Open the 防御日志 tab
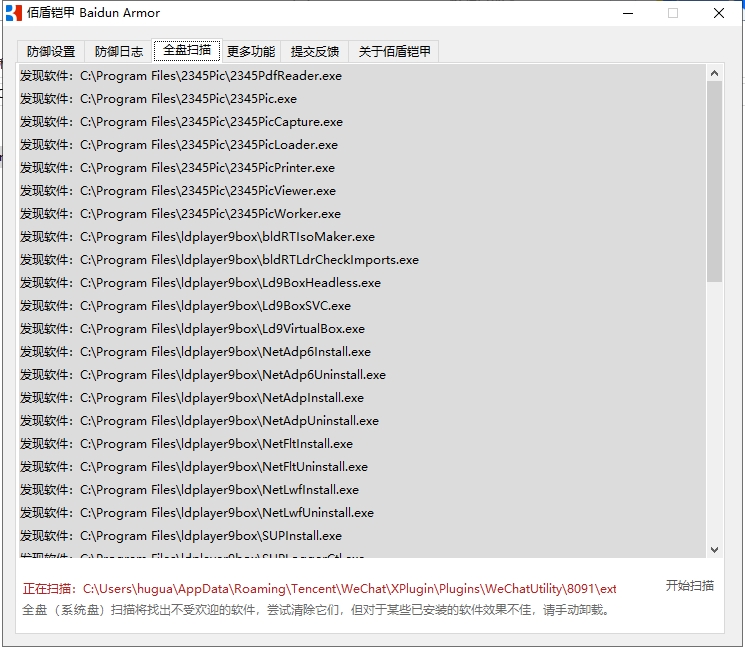 (118, 52)
